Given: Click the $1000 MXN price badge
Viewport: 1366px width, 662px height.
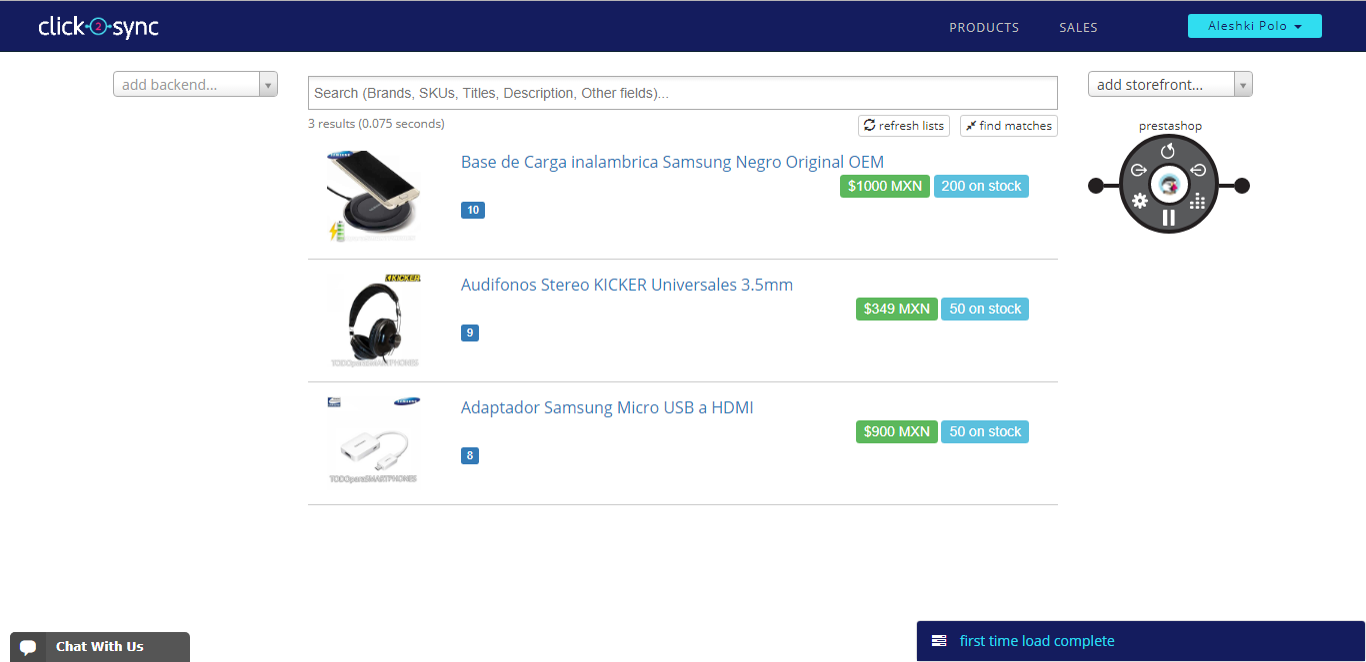Looking at the screenshot, I should click(x=885, y=186).
